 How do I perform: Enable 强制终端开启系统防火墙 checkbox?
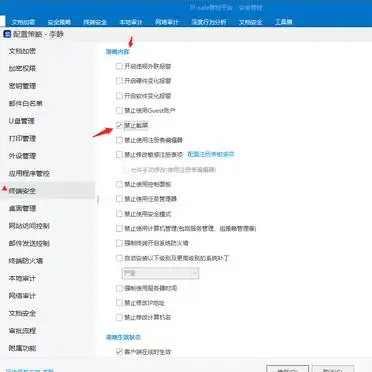pos(119,243)
